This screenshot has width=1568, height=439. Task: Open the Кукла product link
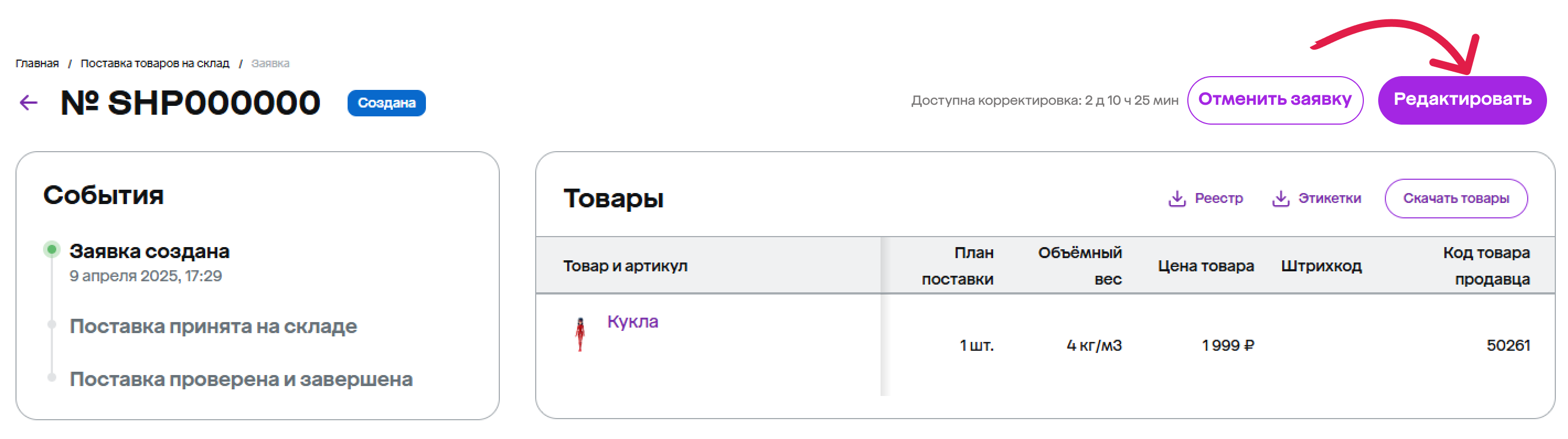(632, 322)
